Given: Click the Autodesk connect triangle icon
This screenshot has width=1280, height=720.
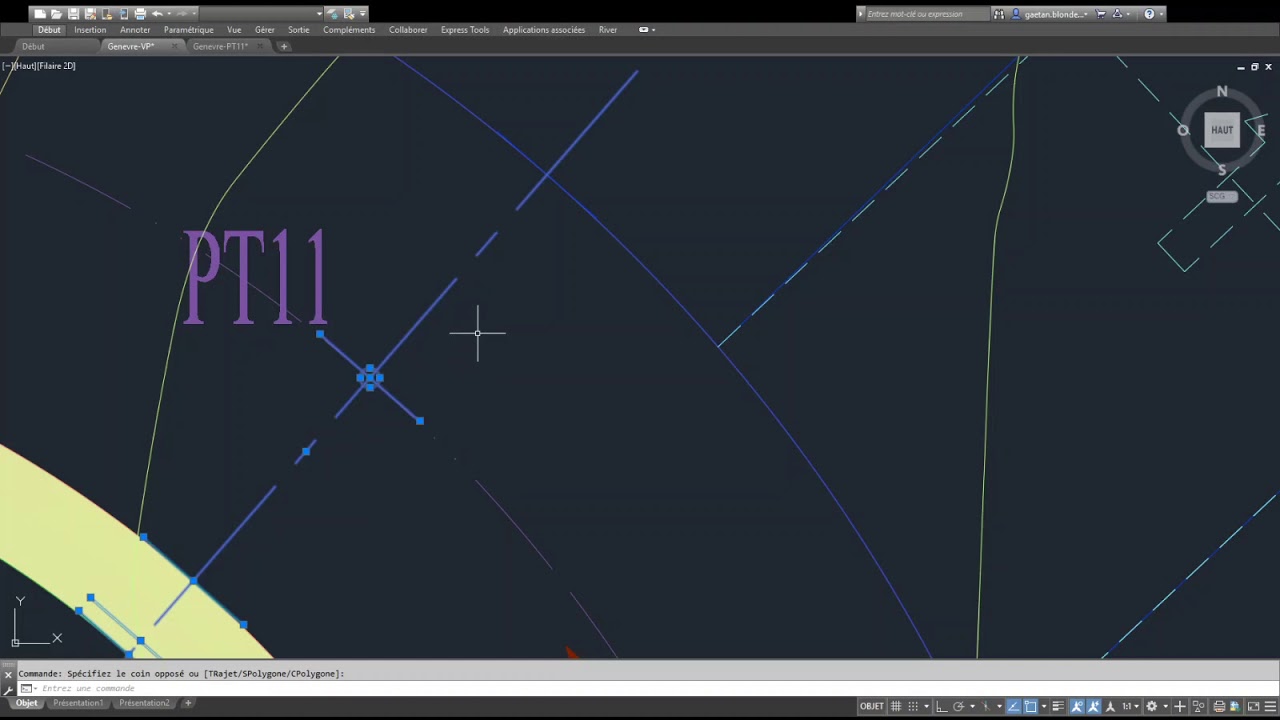Looking at the screenshot, I should pyautogui.click(x=1118, y=14).
